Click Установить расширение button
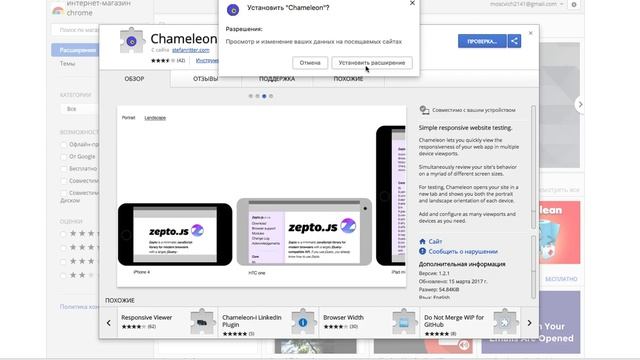This screenshot has width=640, height=360. click(x=372, y=63)
